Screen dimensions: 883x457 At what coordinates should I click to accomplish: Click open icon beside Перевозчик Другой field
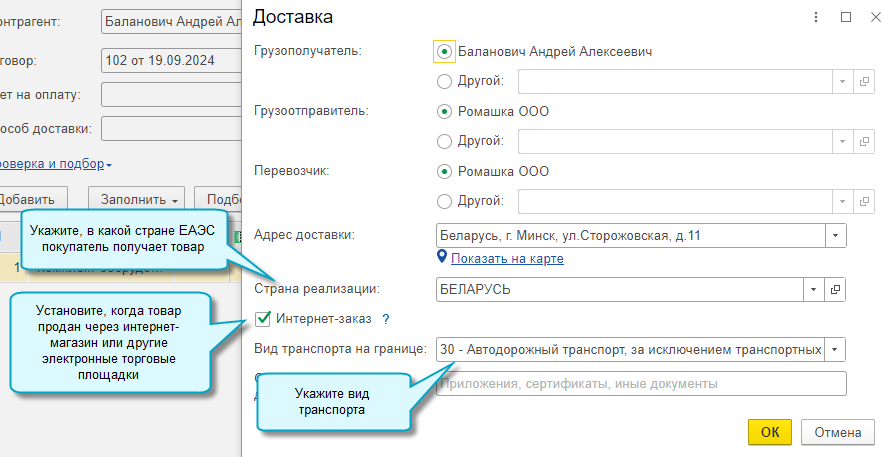pyautogui.click(x=863, y=201)
